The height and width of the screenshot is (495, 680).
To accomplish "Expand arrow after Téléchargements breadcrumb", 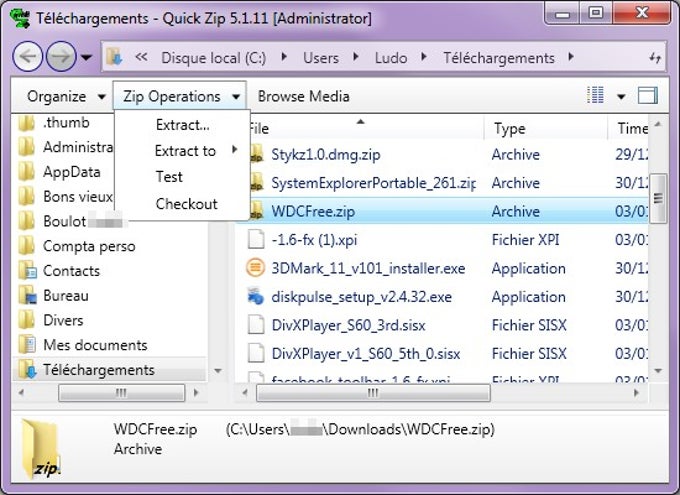I will point(571,57).
